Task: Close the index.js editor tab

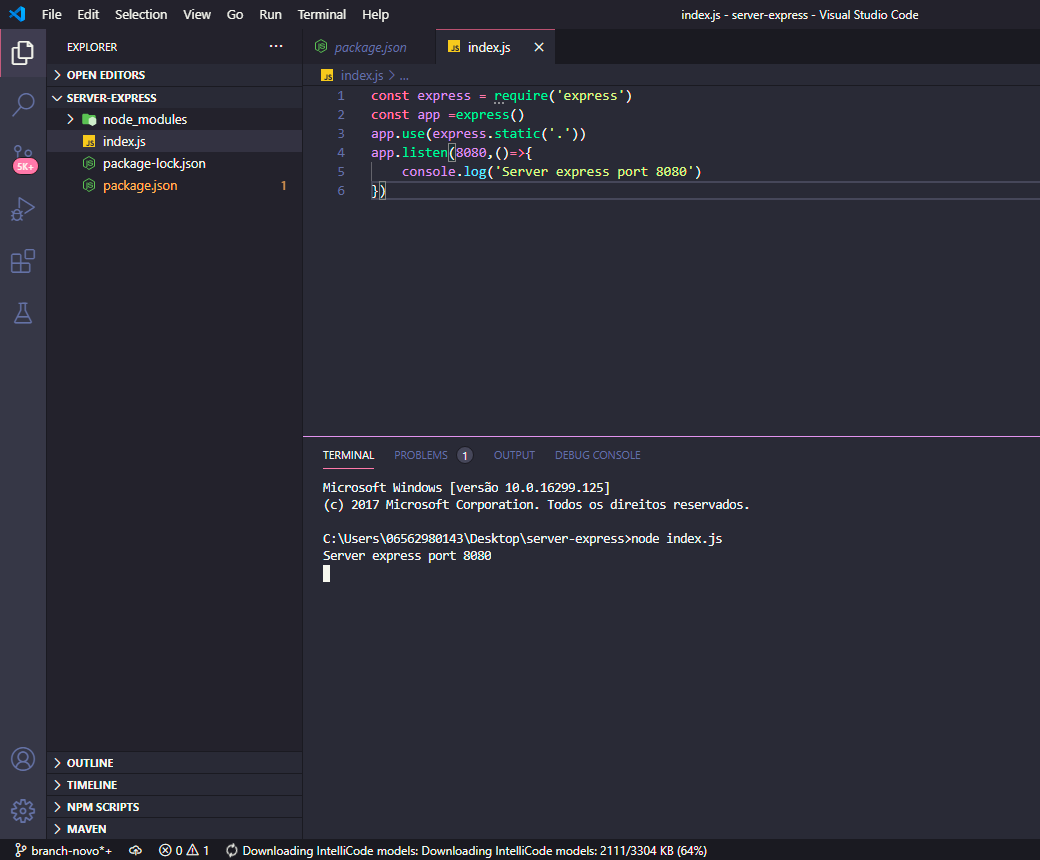Action: click(539, 47)
